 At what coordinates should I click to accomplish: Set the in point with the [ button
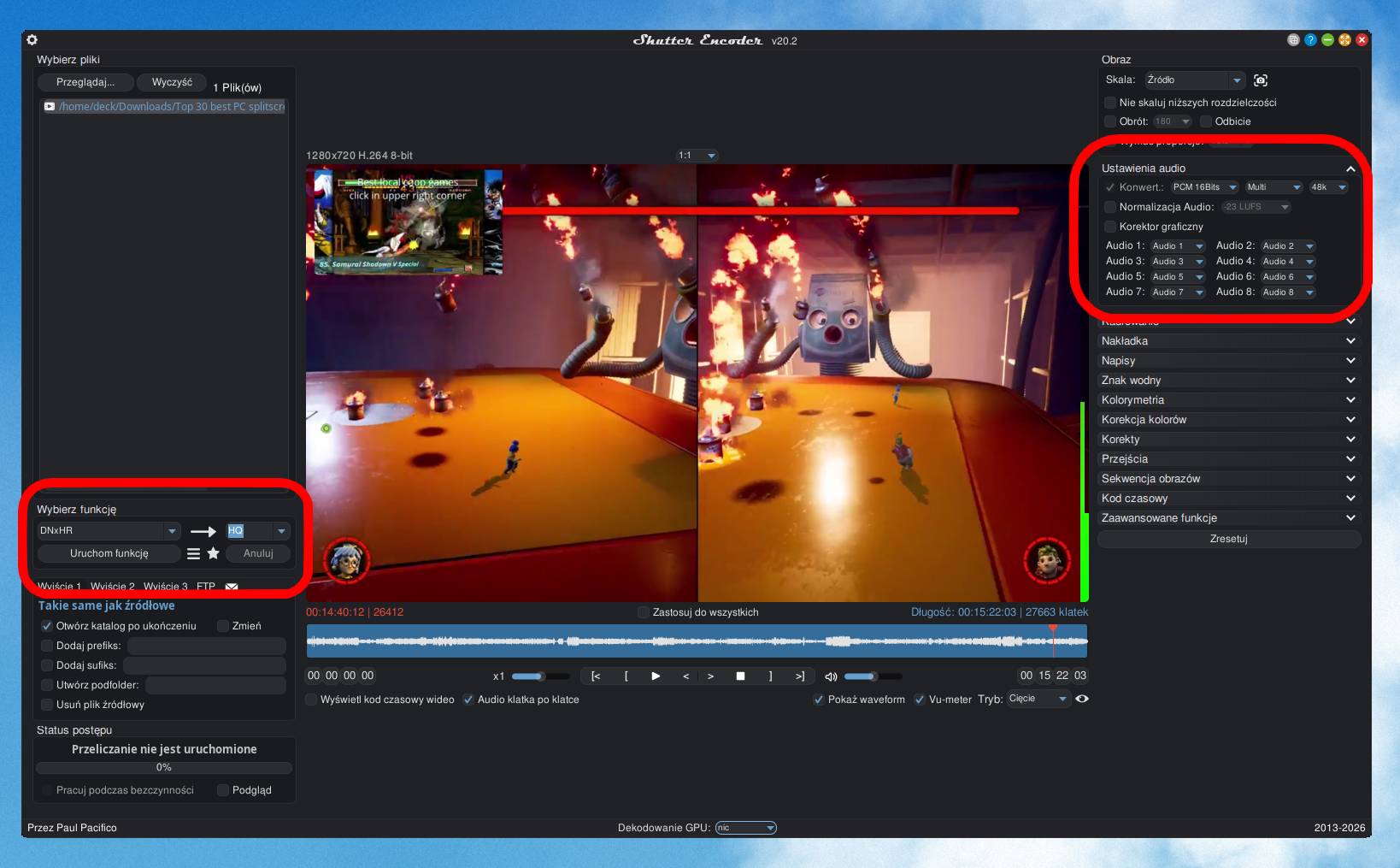[626, 676]
